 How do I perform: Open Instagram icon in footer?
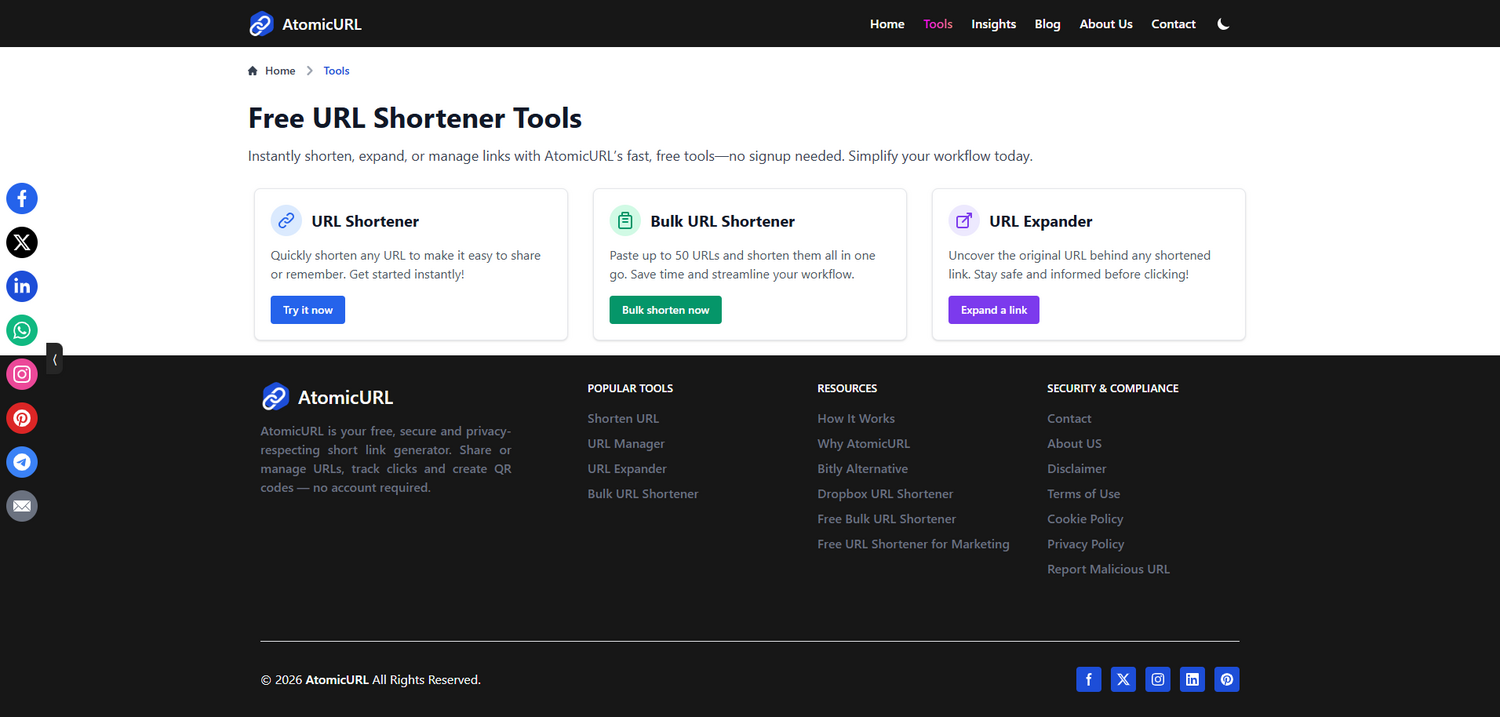tap(1158, 680)
